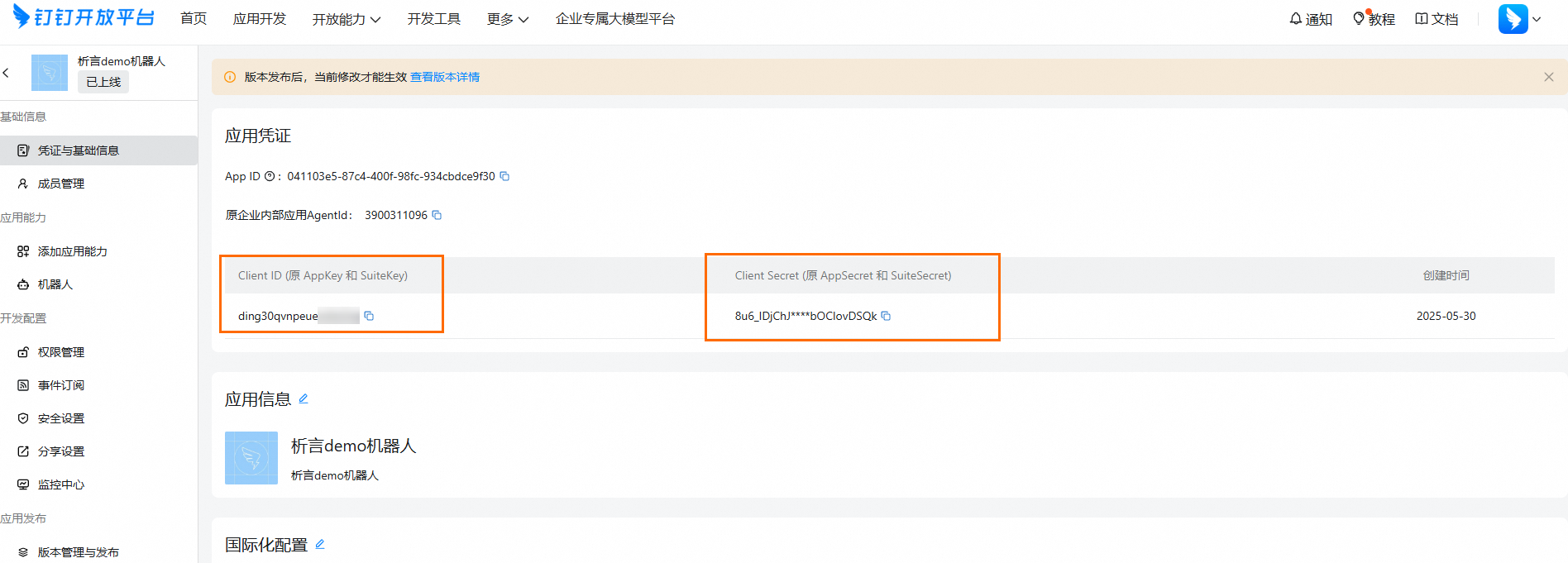Select 凭证与基础信息 in sidebar
Viewport: 1568px width, 563px height.
coord(98,150)
